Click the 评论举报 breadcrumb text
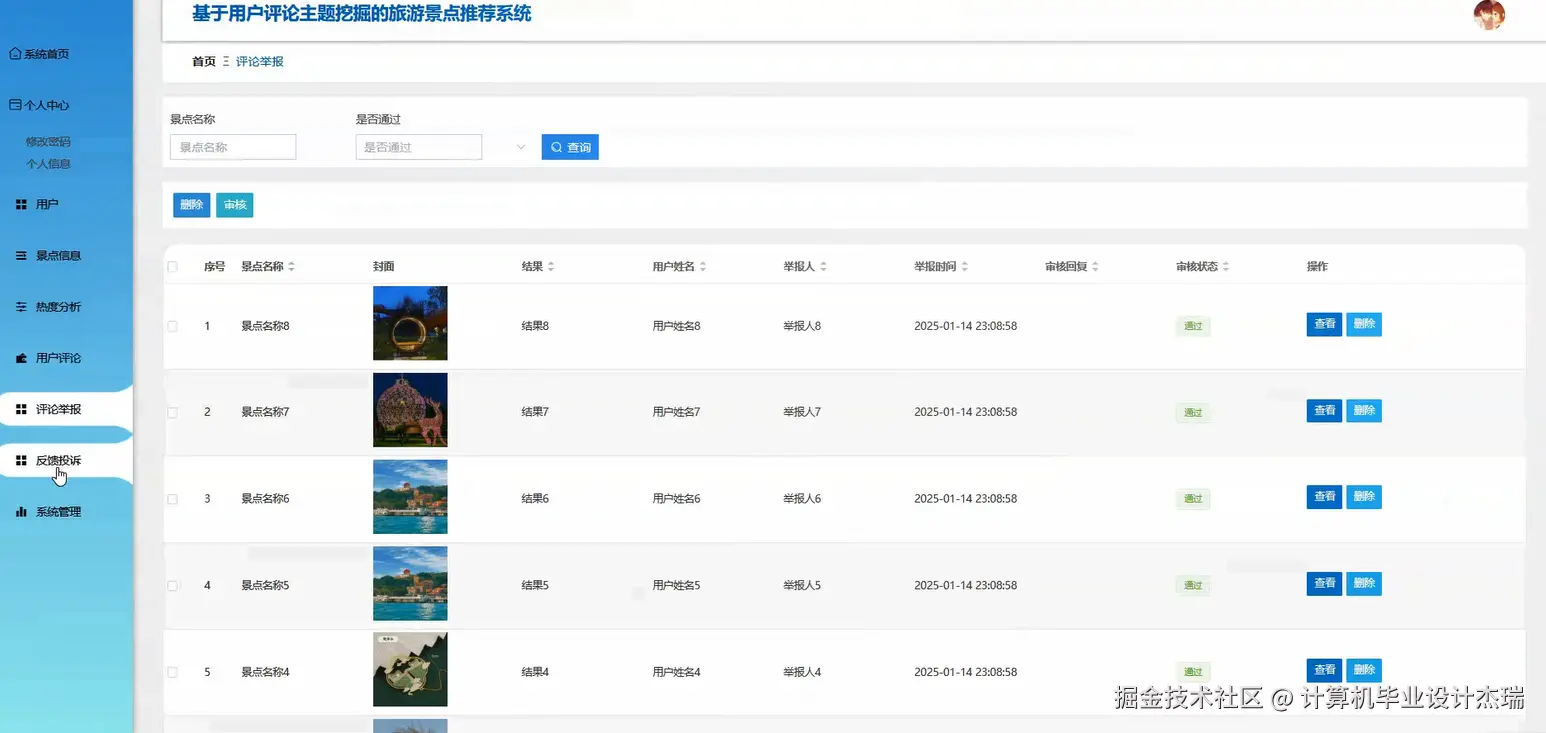 [x=260, y=62]
